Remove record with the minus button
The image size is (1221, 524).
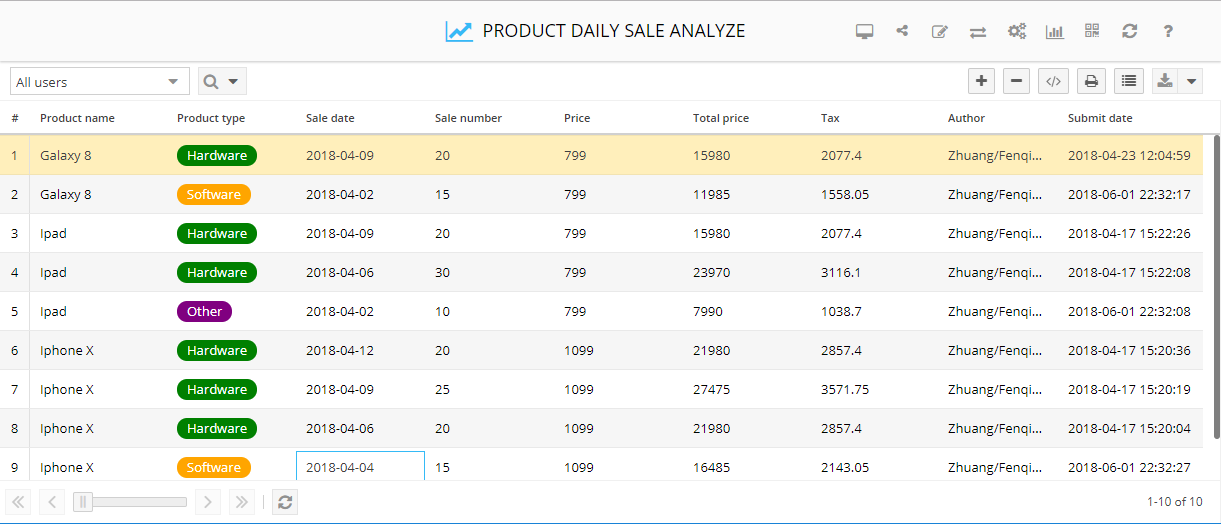coord(1016,81)
